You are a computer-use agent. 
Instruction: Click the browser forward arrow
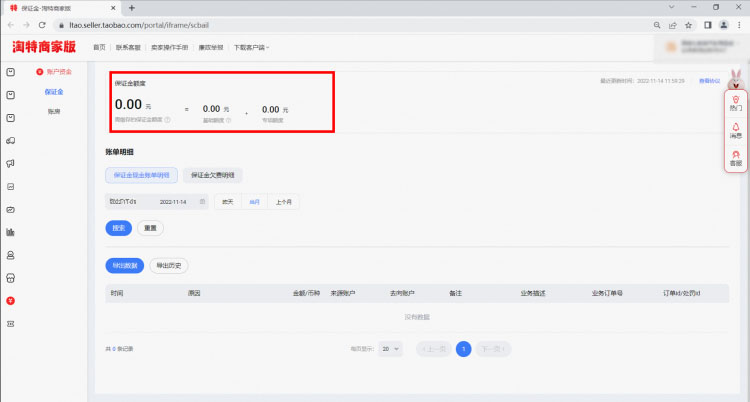click(26, 25)
